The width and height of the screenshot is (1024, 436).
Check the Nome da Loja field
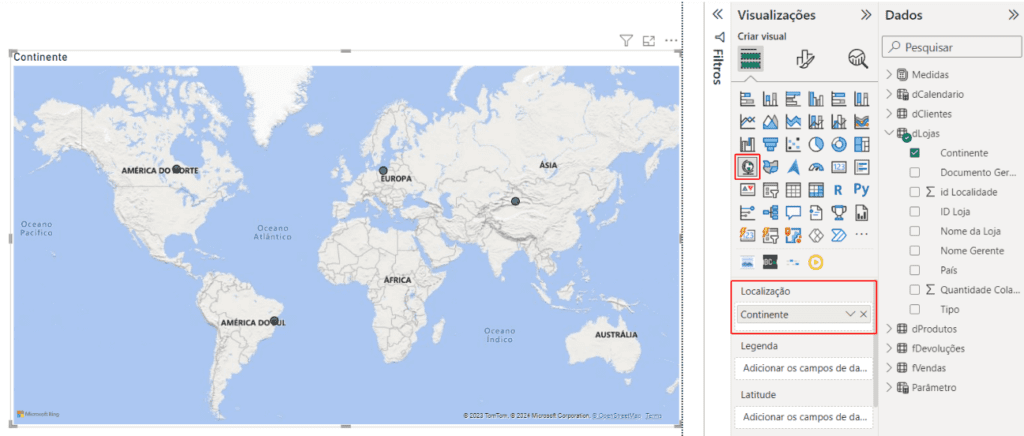[915, 231]
